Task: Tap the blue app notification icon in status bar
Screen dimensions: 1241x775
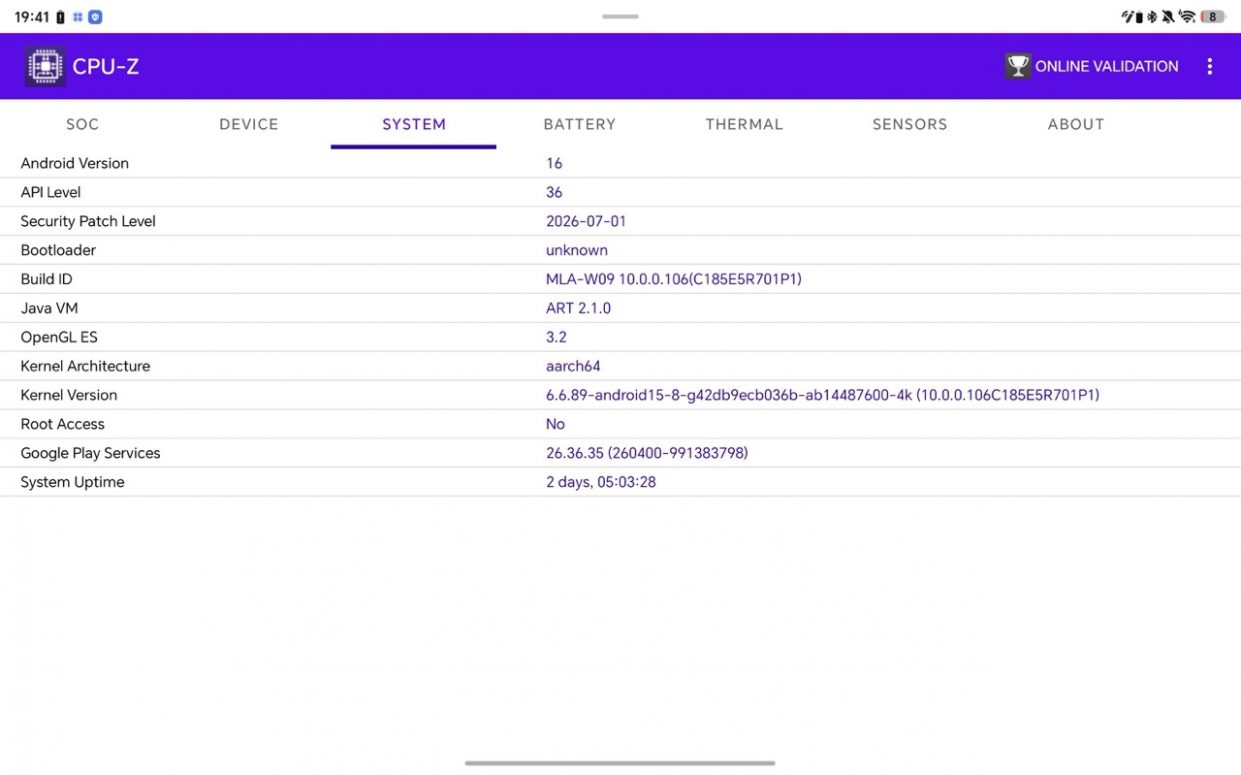Action: click(95, 17)
